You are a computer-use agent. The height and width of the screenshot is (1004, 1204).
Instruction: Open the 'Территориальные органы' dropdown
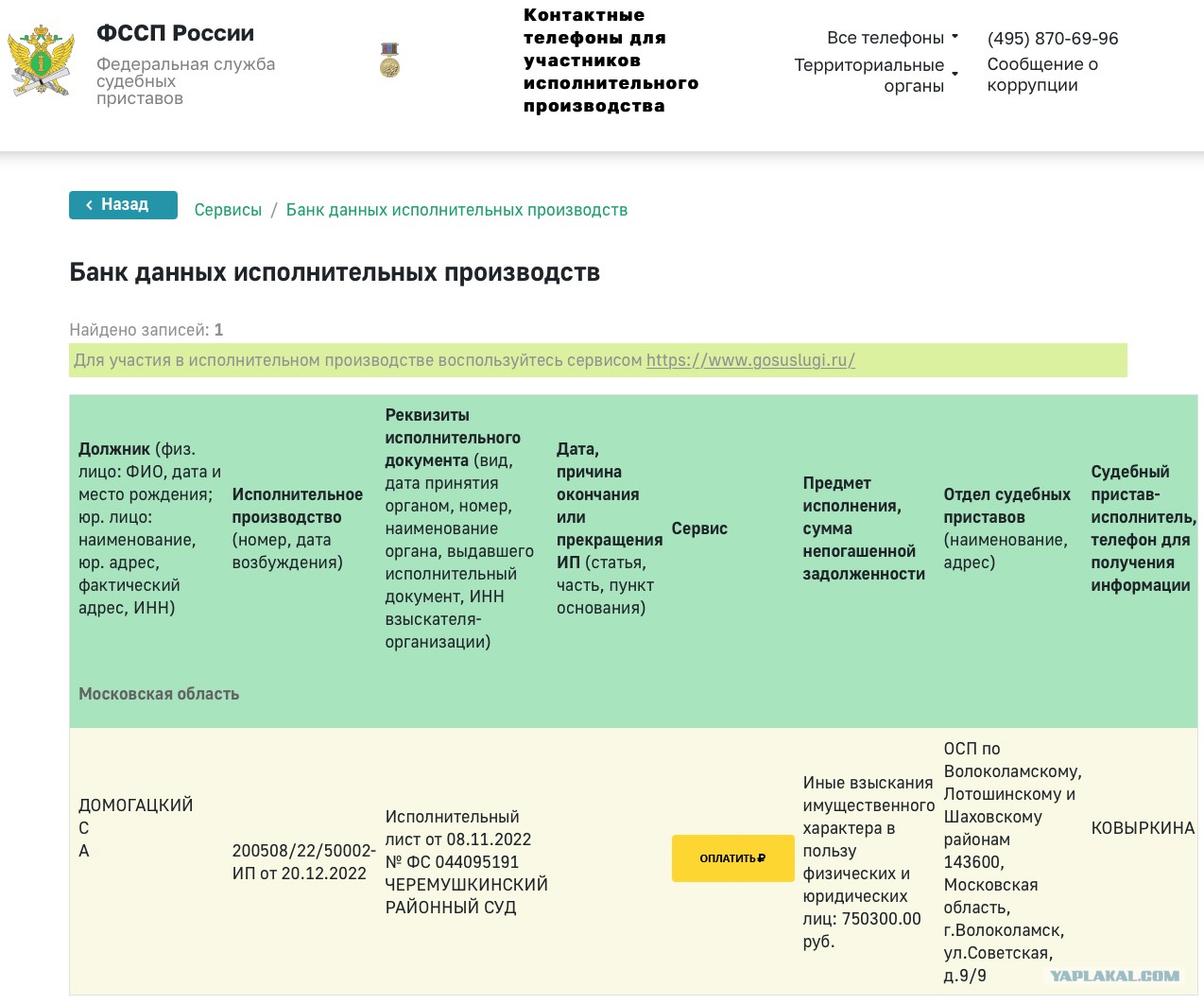pos(876,76)
